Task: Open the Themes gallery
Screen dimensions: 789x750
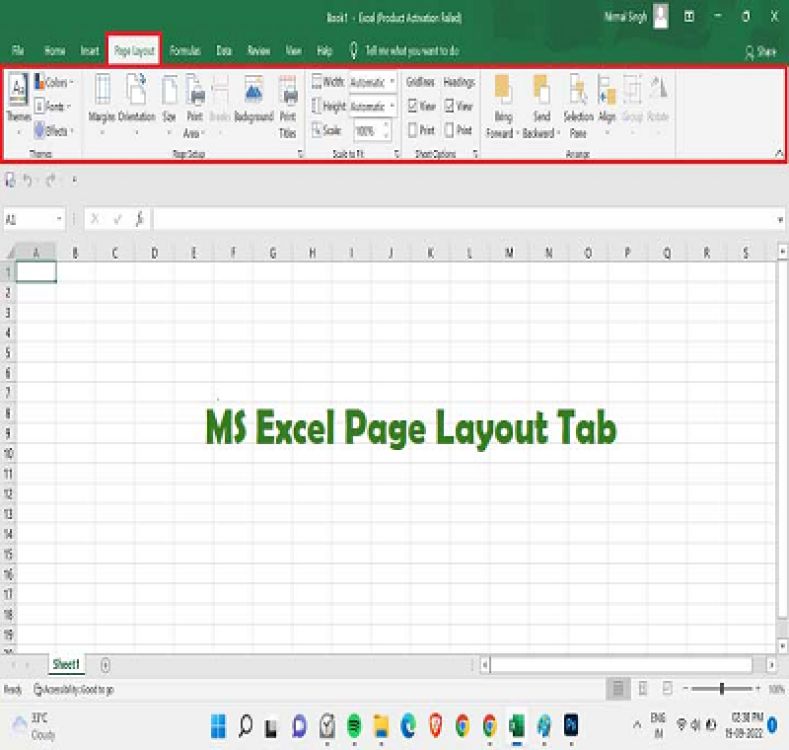Action: (19, 104)
